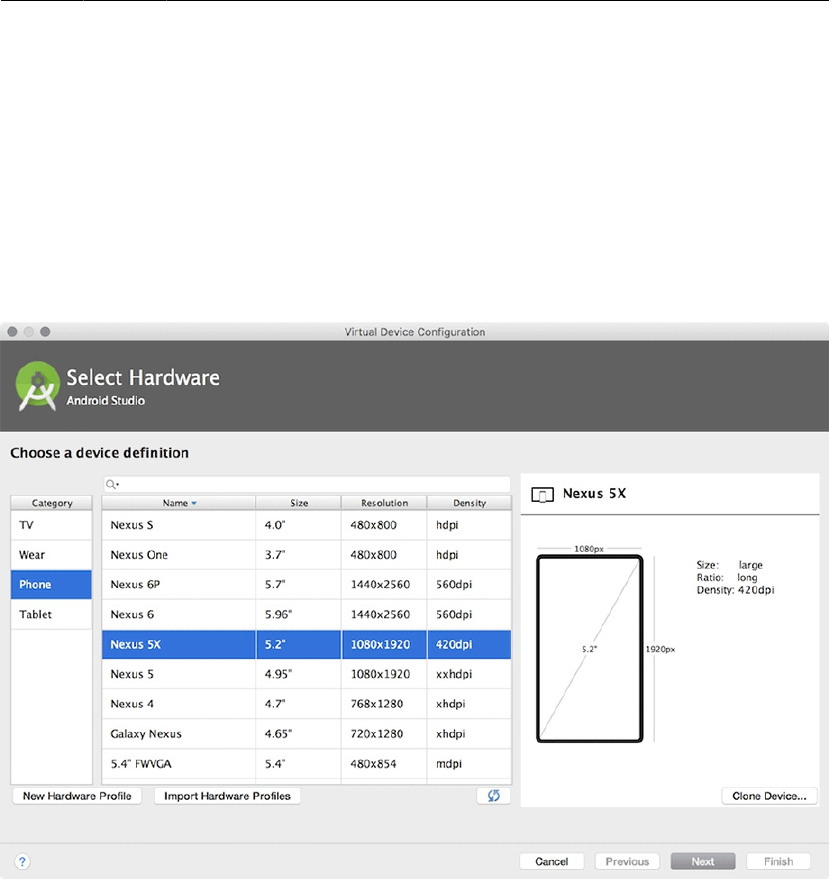Select the Phone category
829x879 pixels.
click(51, 585)
